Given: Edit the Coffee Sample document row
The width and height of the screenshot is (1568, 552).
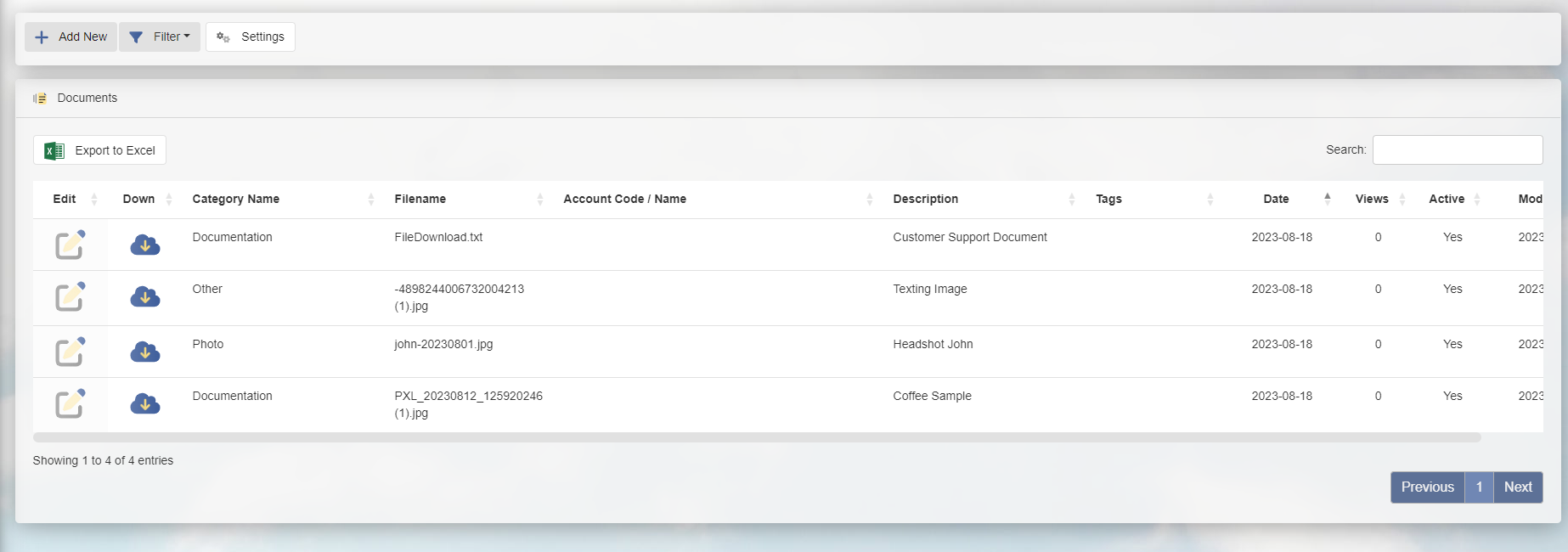Looking at the screenshot, I should pos(71,403).
